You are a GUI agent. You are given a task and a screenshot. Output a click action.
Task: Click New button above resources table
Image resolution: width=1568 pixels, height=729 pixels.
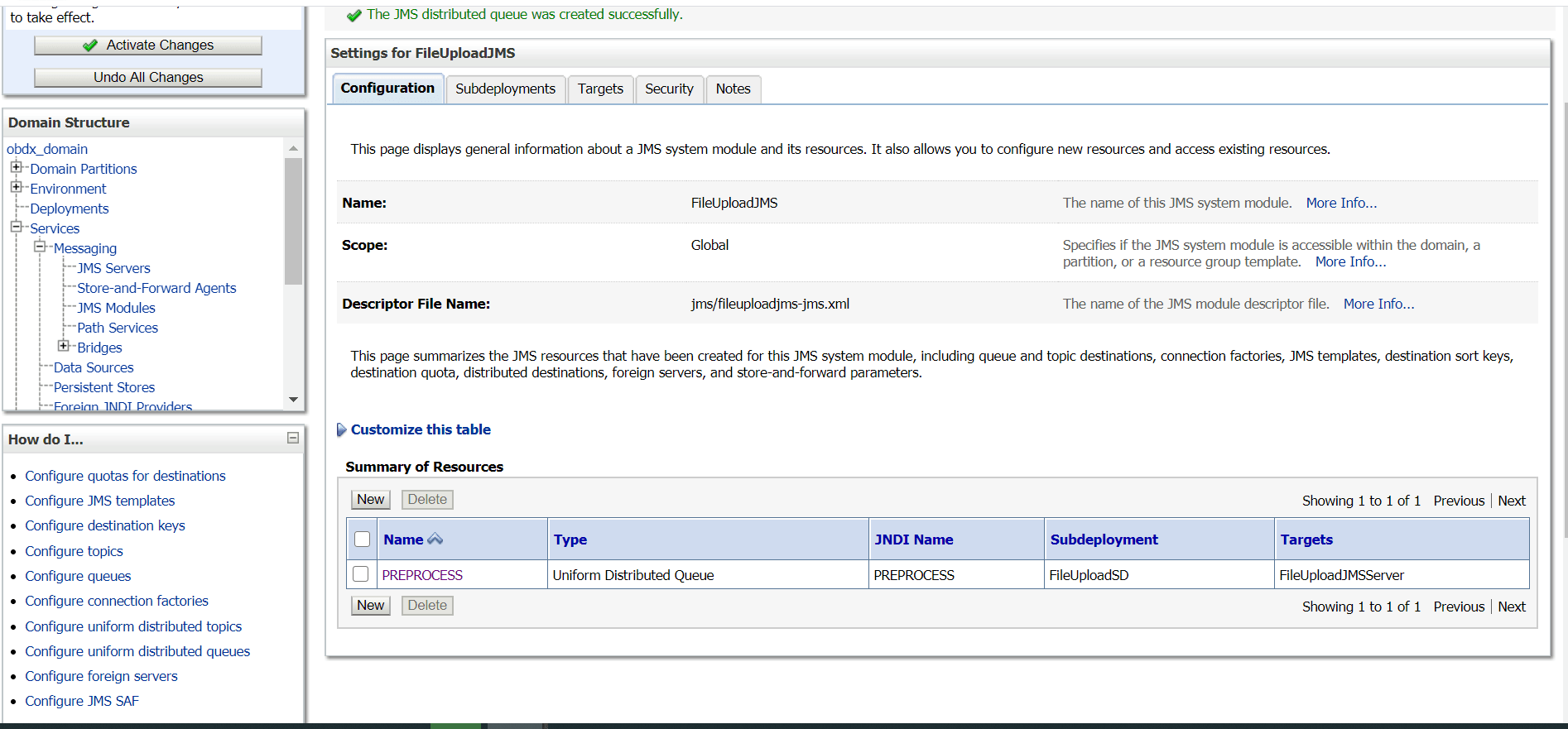tap(370, 500)
